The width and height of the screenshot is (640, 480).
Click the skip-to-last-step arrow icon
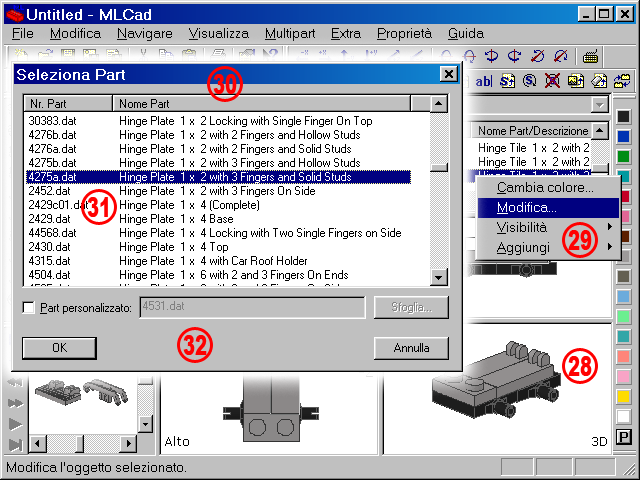coord(16,445)
